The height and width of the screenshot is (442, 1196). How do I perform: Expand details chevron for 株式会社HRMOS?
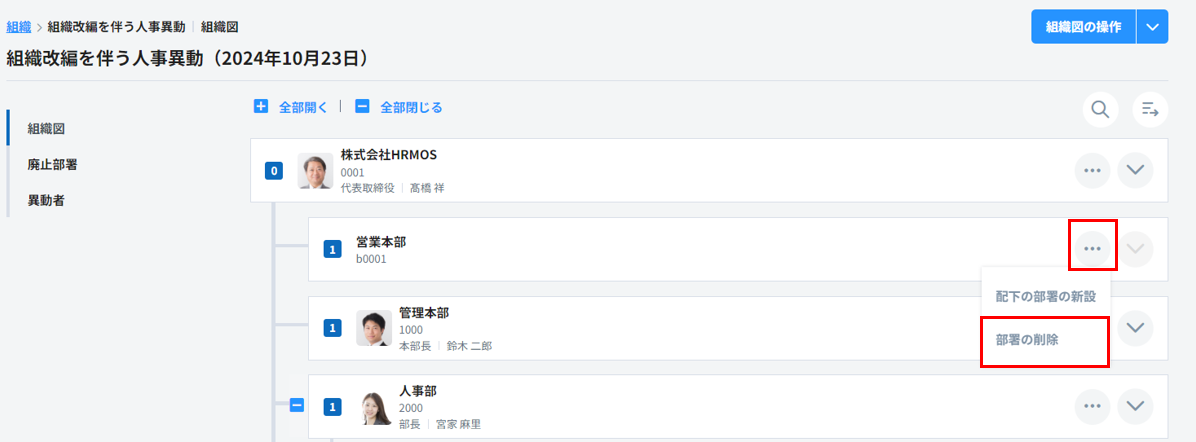(1135, 171)
